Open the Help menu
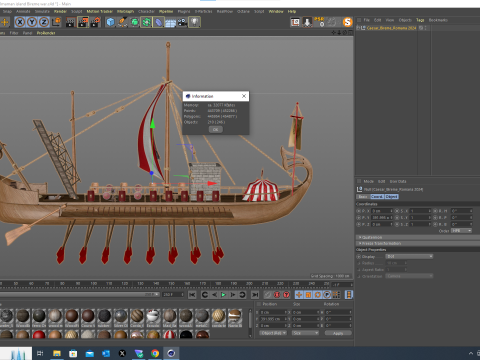 [x=292, y=11]
